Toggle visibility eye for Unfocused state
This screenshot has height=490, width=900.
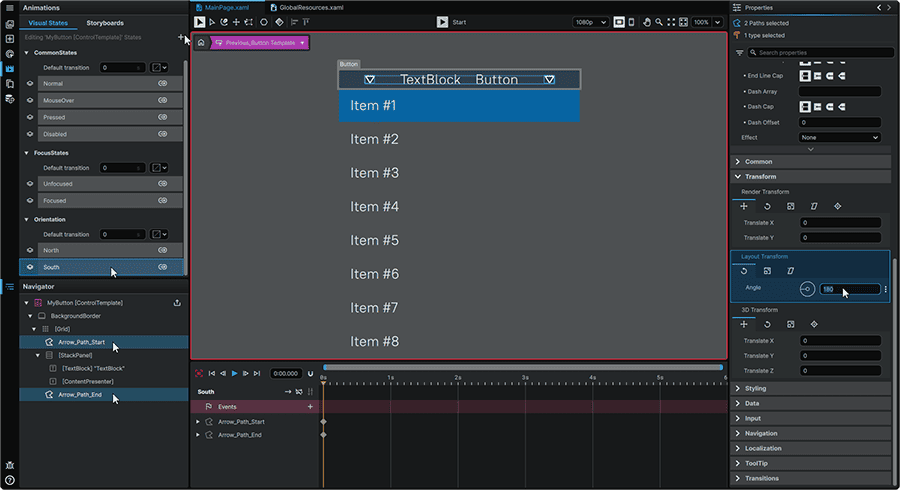(x=30, y=184)
